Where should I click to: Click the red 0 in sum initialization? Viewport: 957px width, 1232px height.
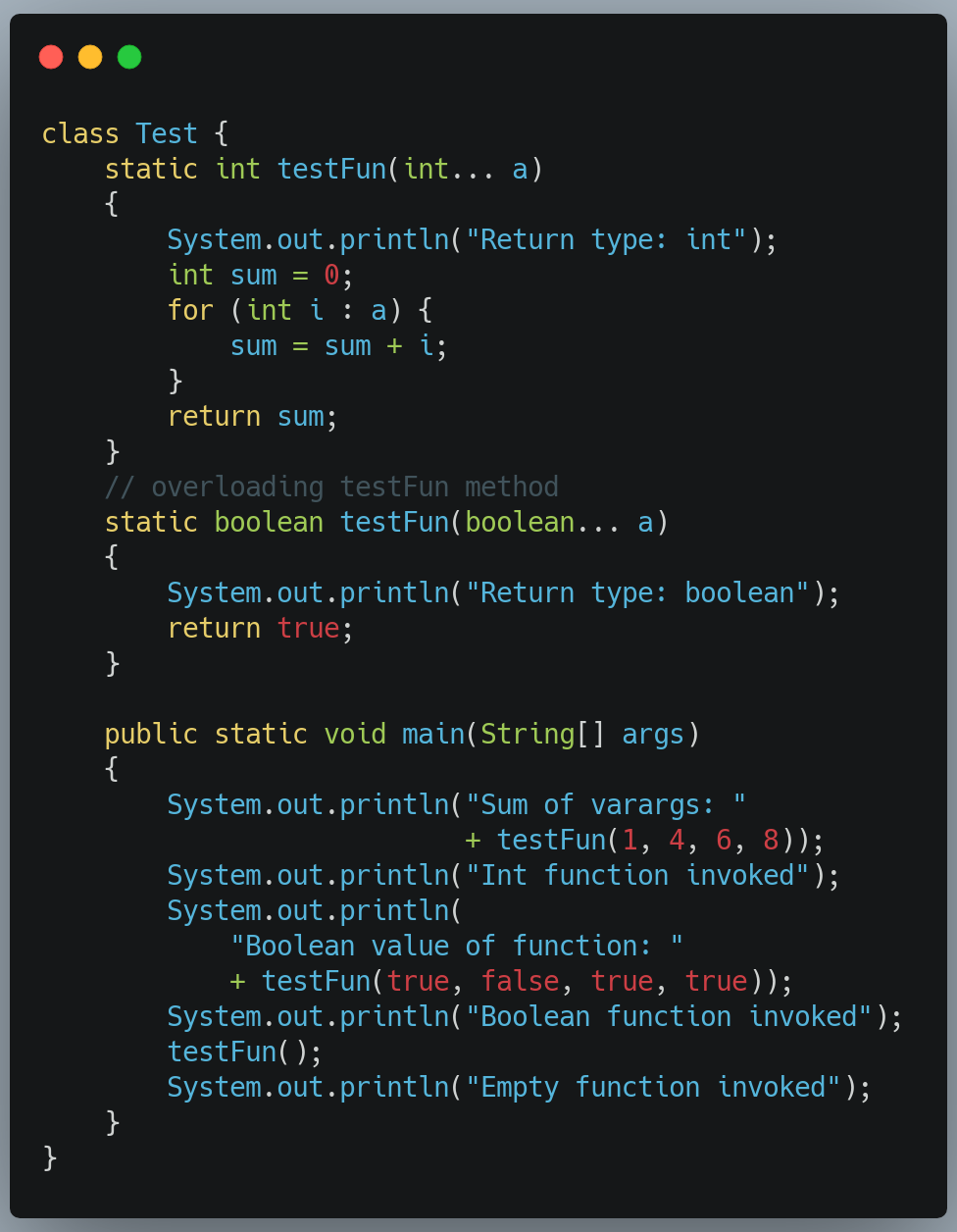(x=331, y=275)
